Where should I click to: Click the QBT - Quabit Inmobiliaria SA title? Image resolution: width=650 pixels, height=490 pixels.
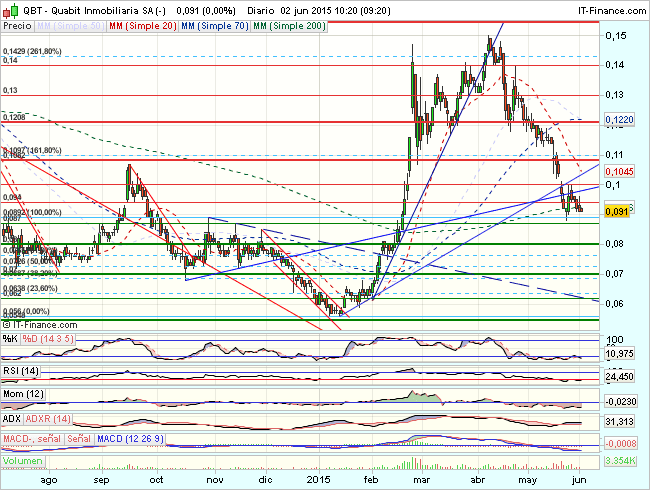95,11
